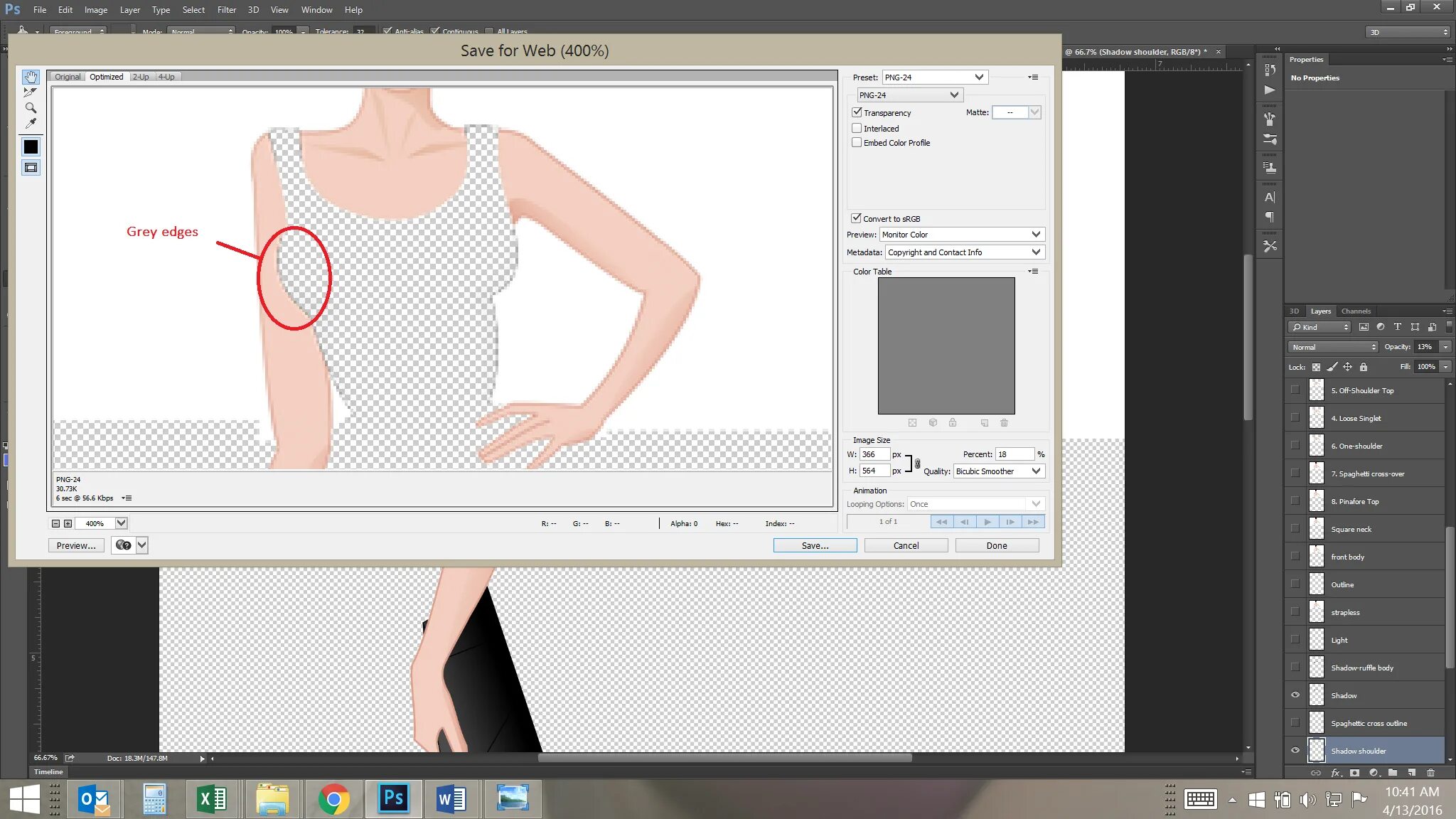Click zoom out minus button in preview
This screenshot has height=819, width=1456.
click(x=55, y=523)
